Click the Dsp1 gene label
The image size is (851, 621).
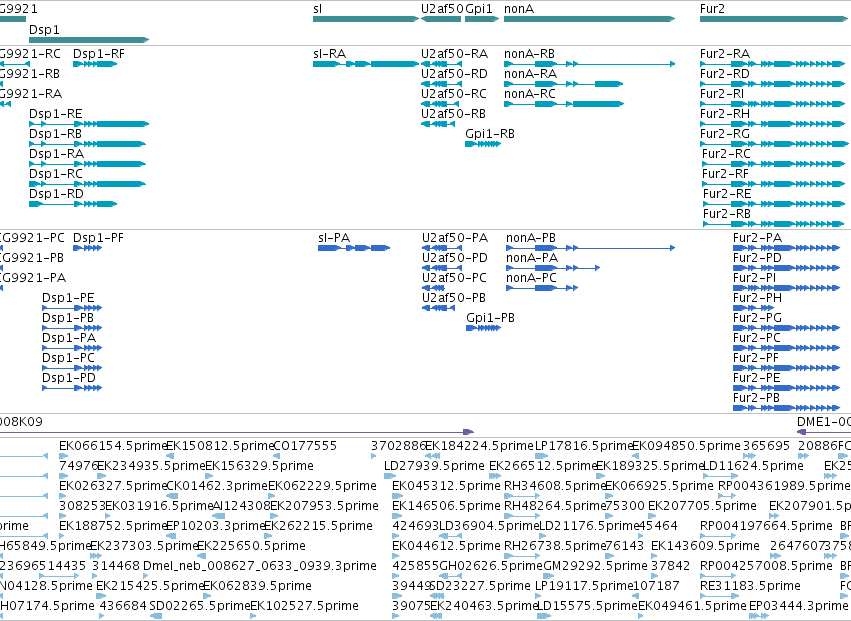point(44,29)
